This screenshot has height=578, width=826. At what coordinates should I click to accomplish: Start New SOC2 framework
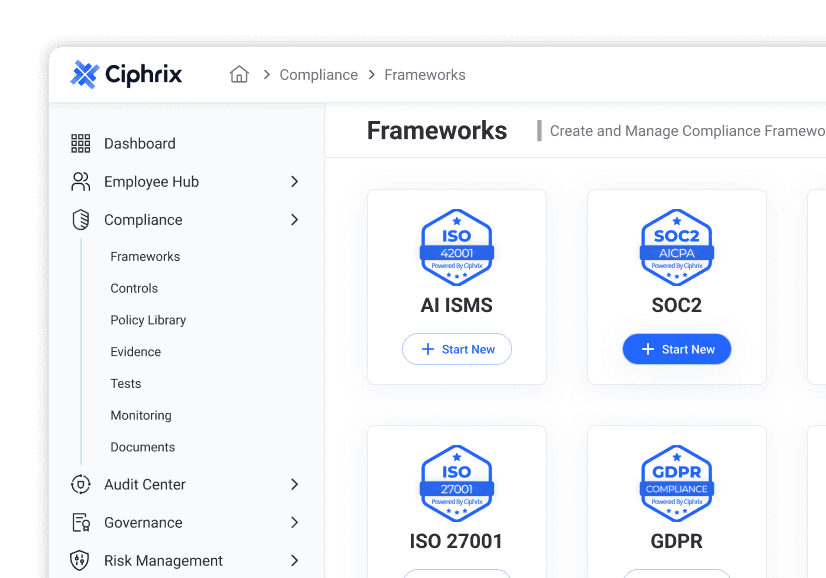677,349
